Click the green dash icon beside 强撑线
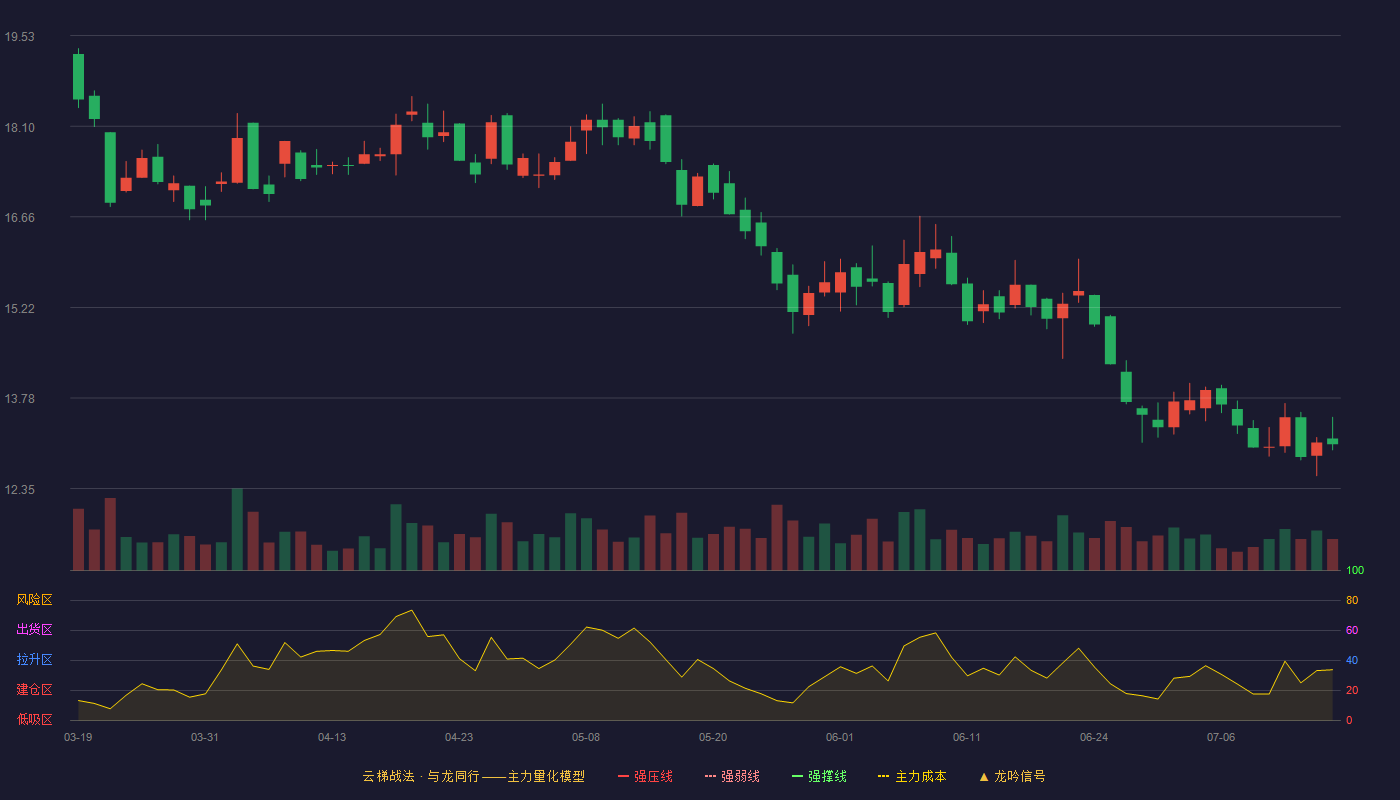 pos(797,776)
